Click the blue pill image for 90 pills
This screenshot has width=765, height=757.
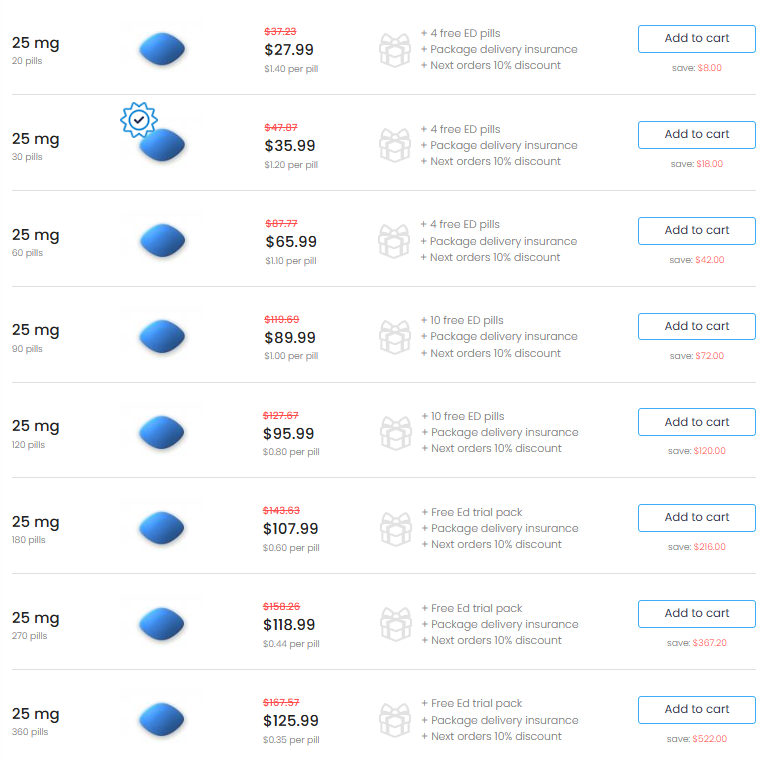pyautogui.click(x=162, y=337)
